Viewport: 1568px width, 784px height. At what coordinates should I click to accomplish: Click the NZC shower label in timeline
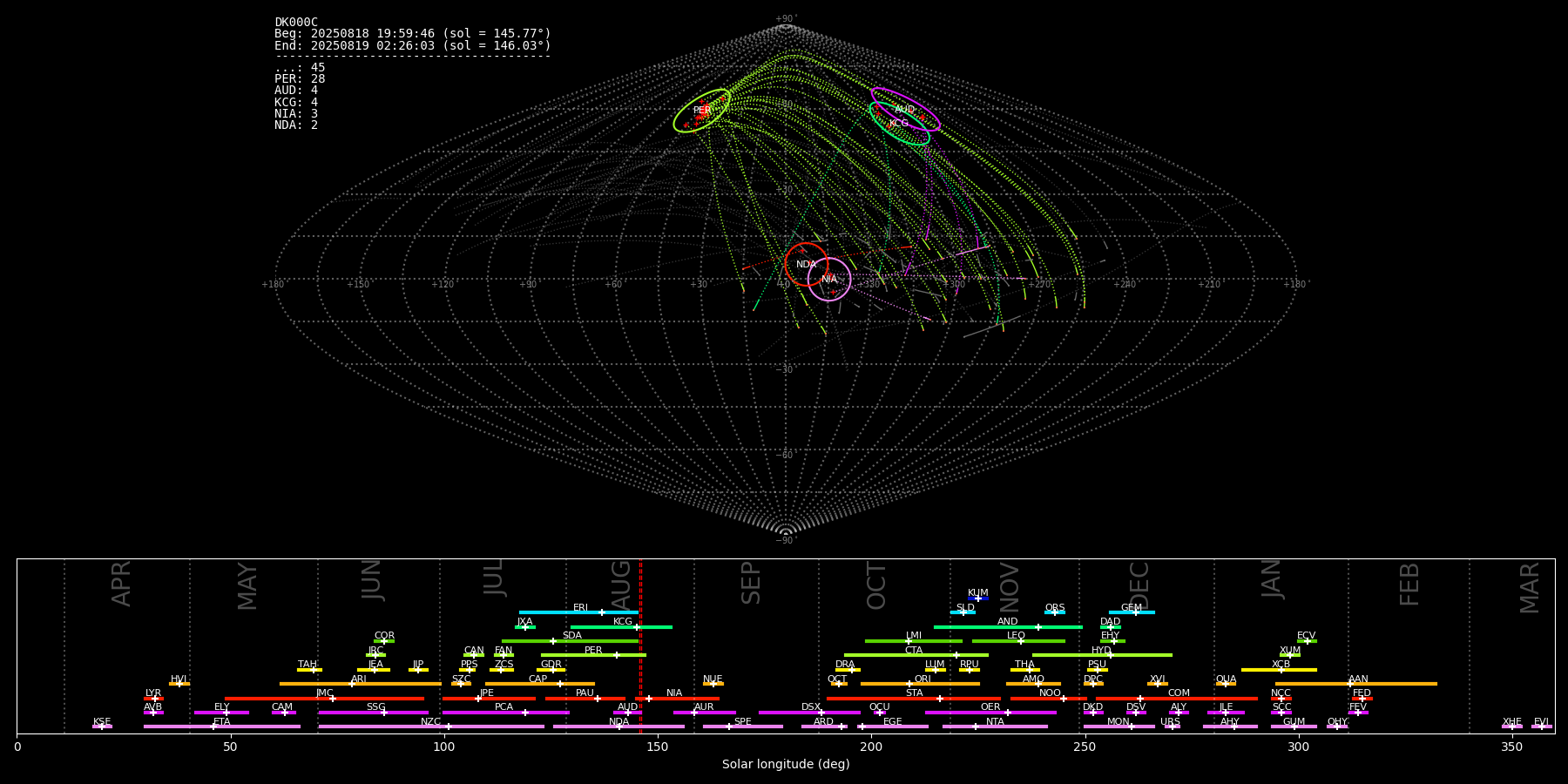click(431, 722)
